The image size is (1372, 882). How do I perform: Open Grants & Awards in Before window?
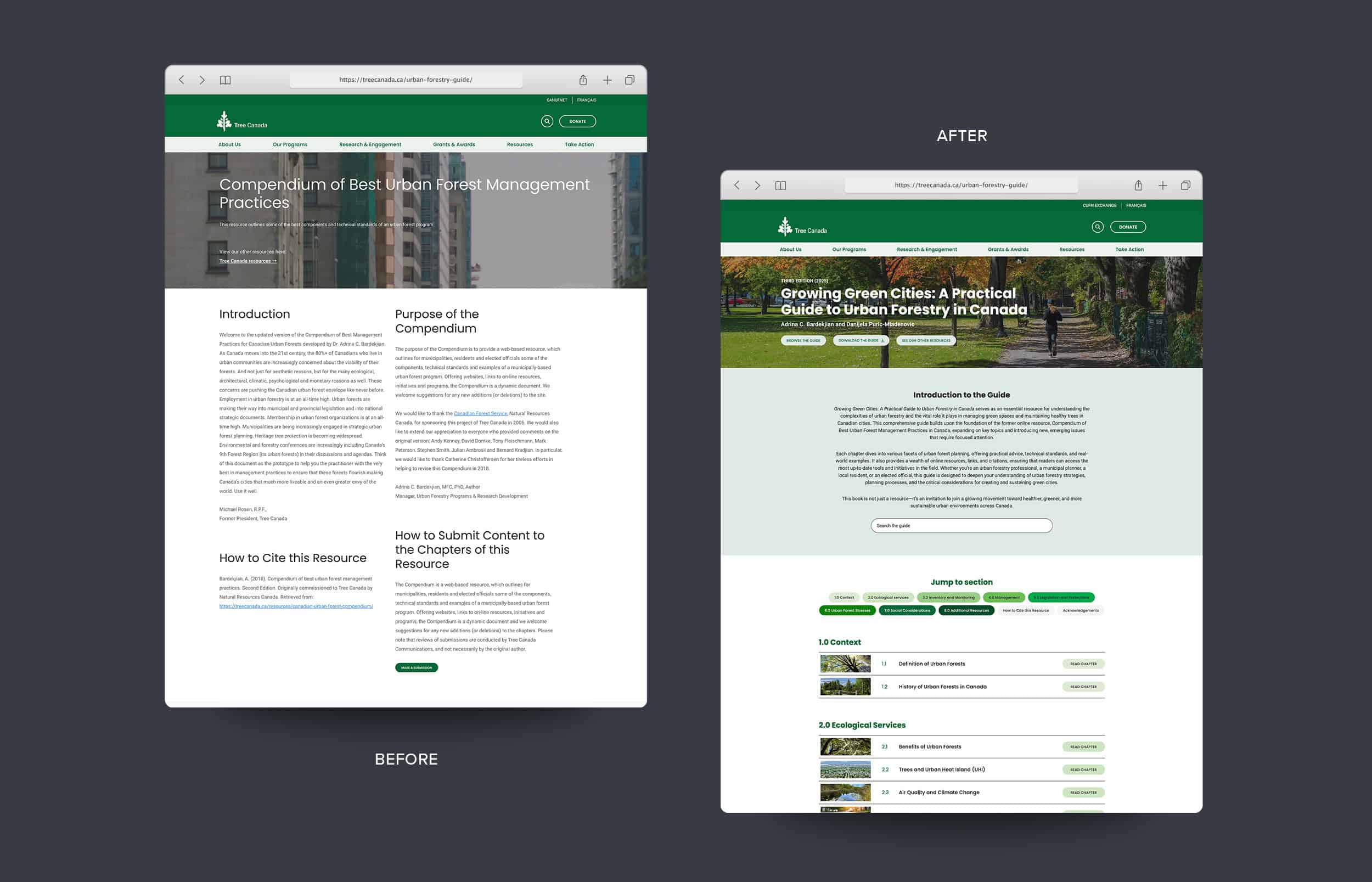[454, 144]
